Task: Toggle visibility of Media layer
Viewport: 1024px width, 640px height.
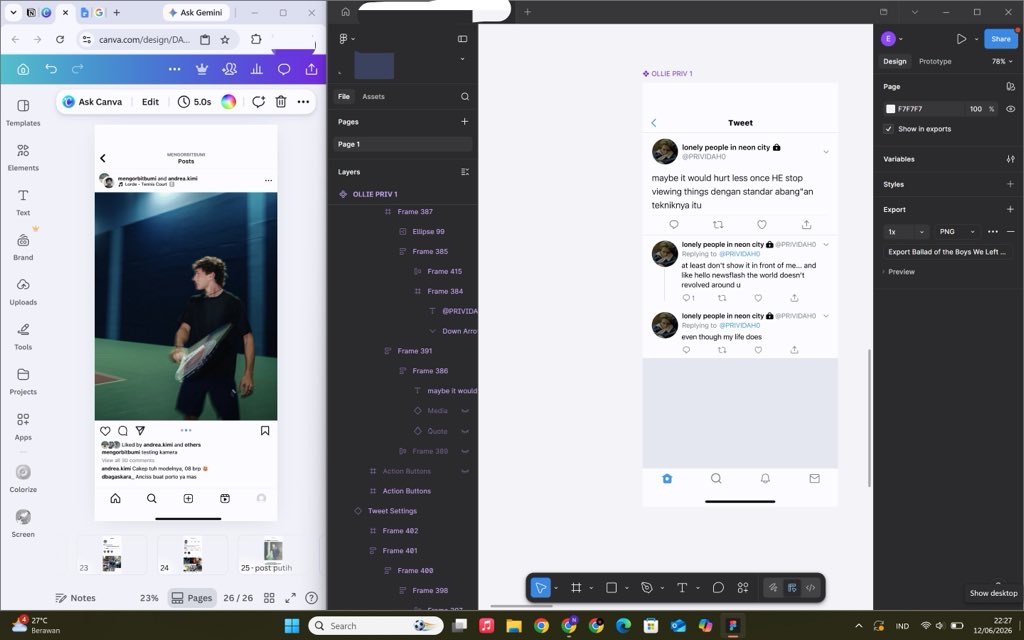Action: point(466,411)
